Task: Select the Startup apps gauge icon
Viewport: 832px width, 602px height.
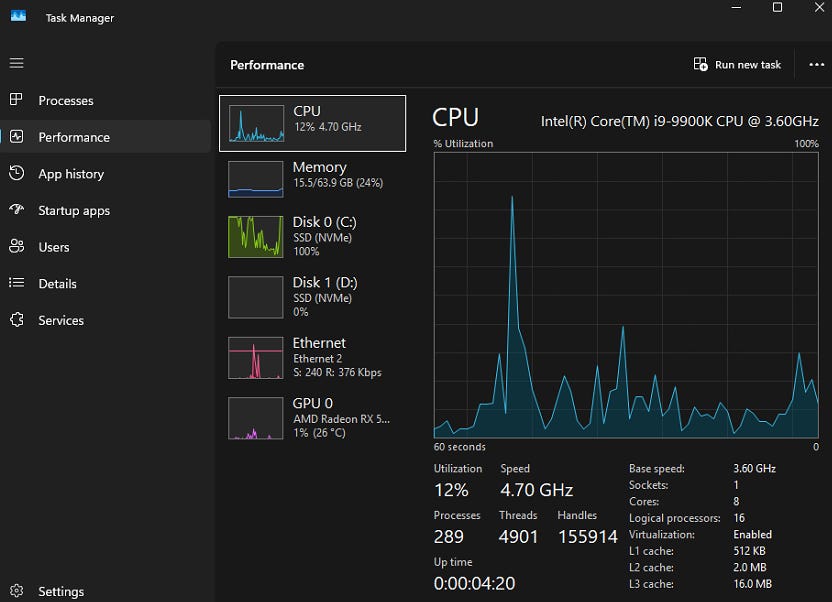Action: (16, 210)
